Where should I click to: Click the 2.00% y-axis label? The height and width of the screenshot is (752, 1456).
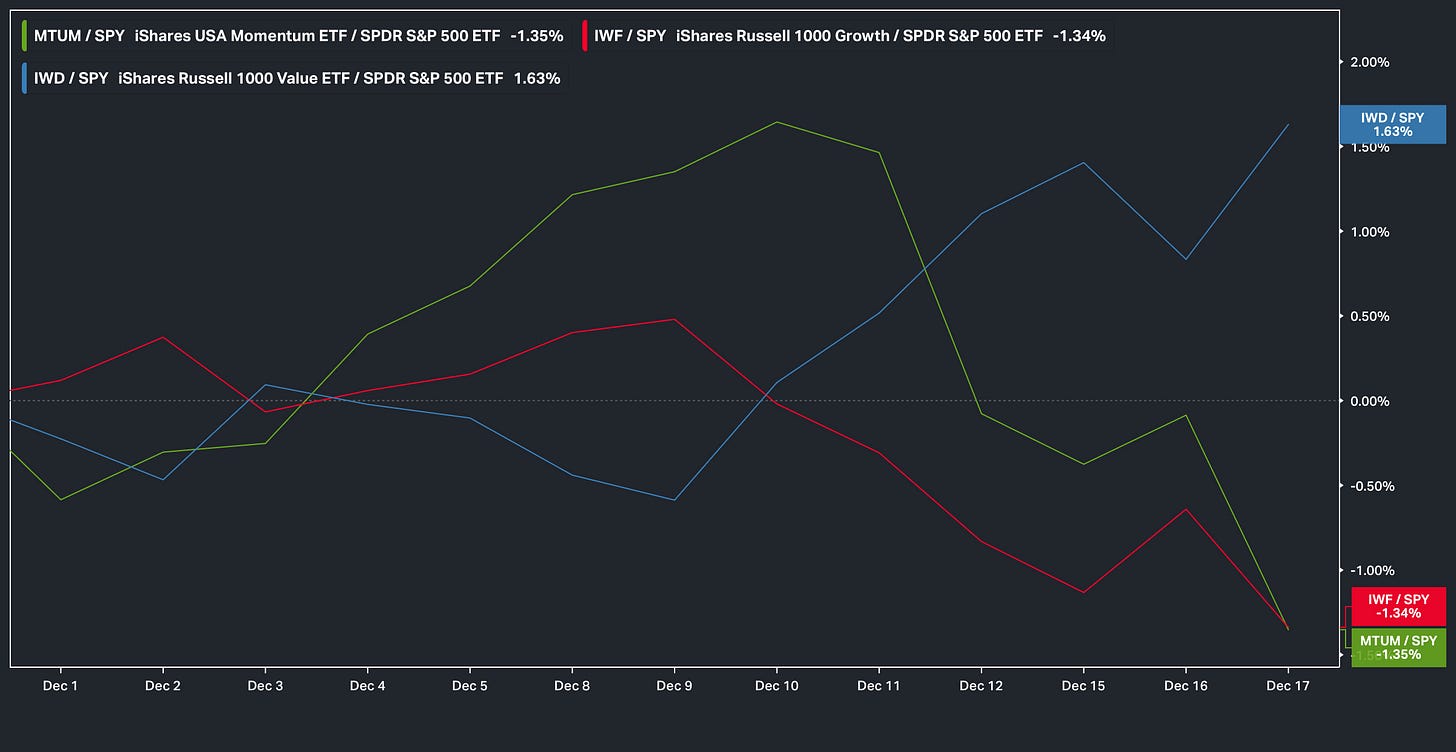tap(1369, 62)
